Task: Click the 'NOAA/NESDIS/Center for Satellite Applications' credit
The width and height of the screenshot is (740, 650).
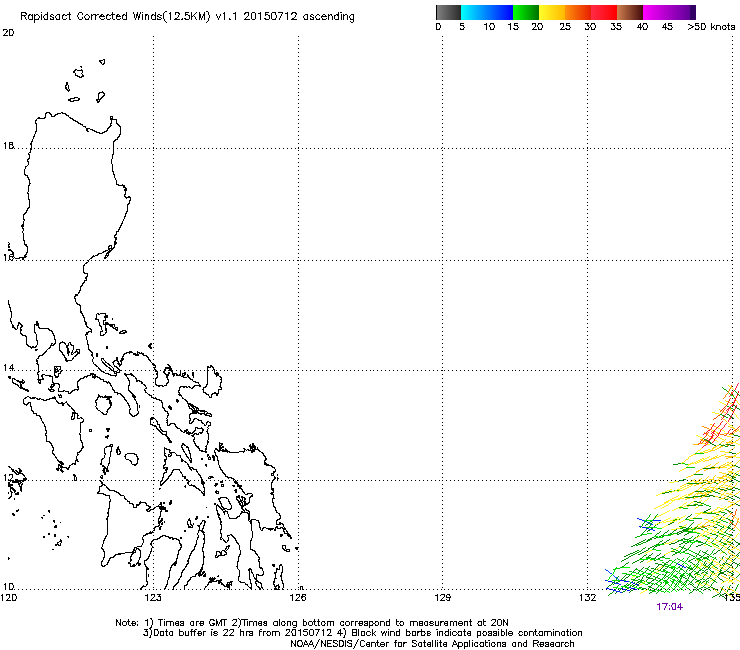Action: coord(432,644)
